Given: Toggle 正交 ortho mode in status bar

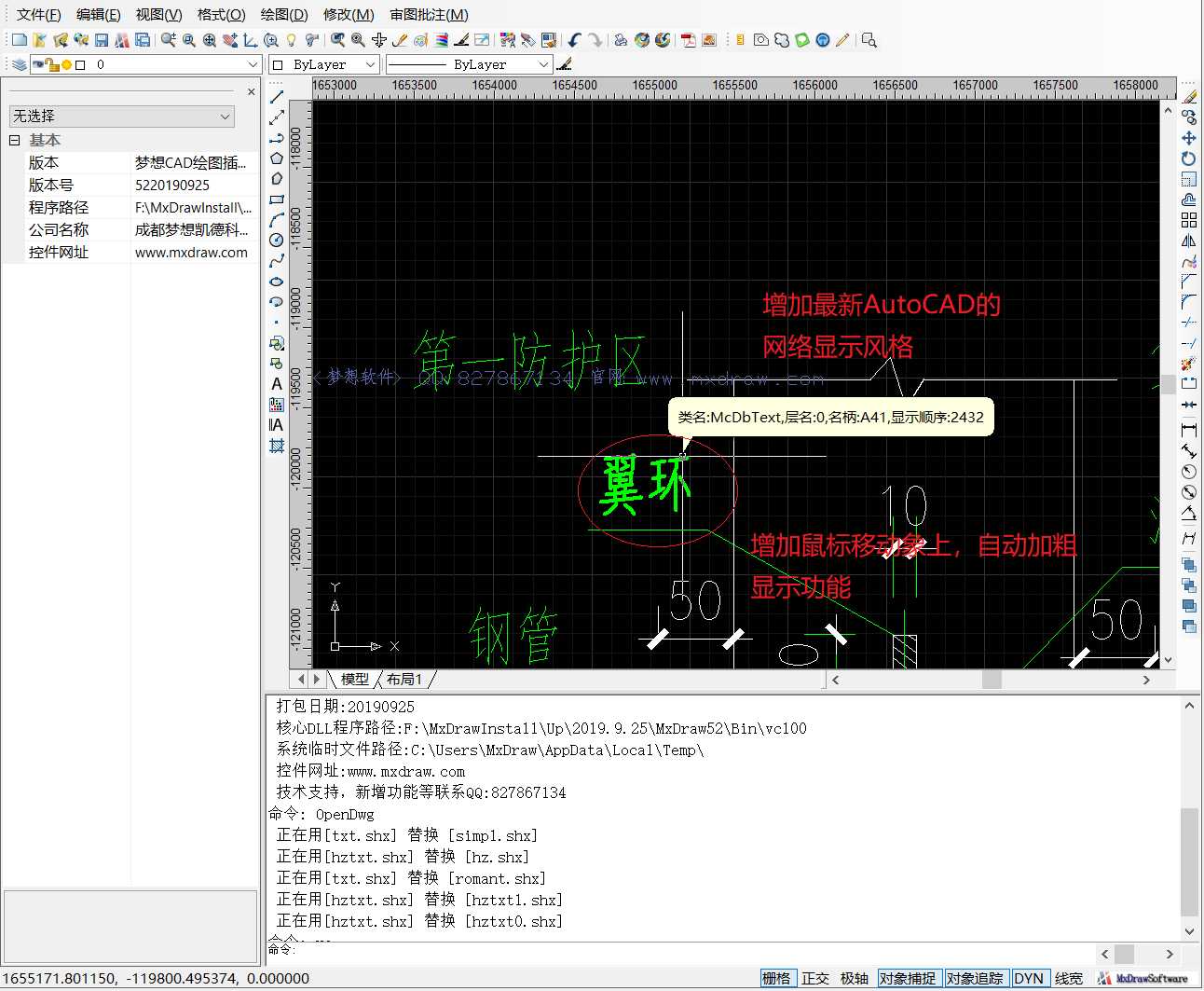Looking at the screenshot, I should pos(815,978).
